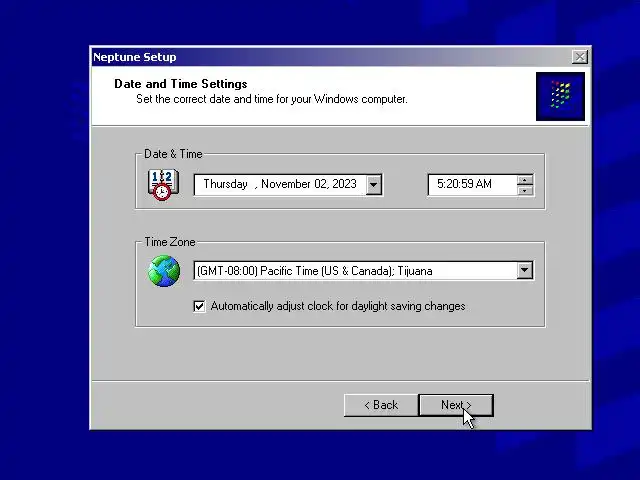Click the 'Time Zone' group label
This screenshot has height=480, width=640.
(x=170, y=242)
